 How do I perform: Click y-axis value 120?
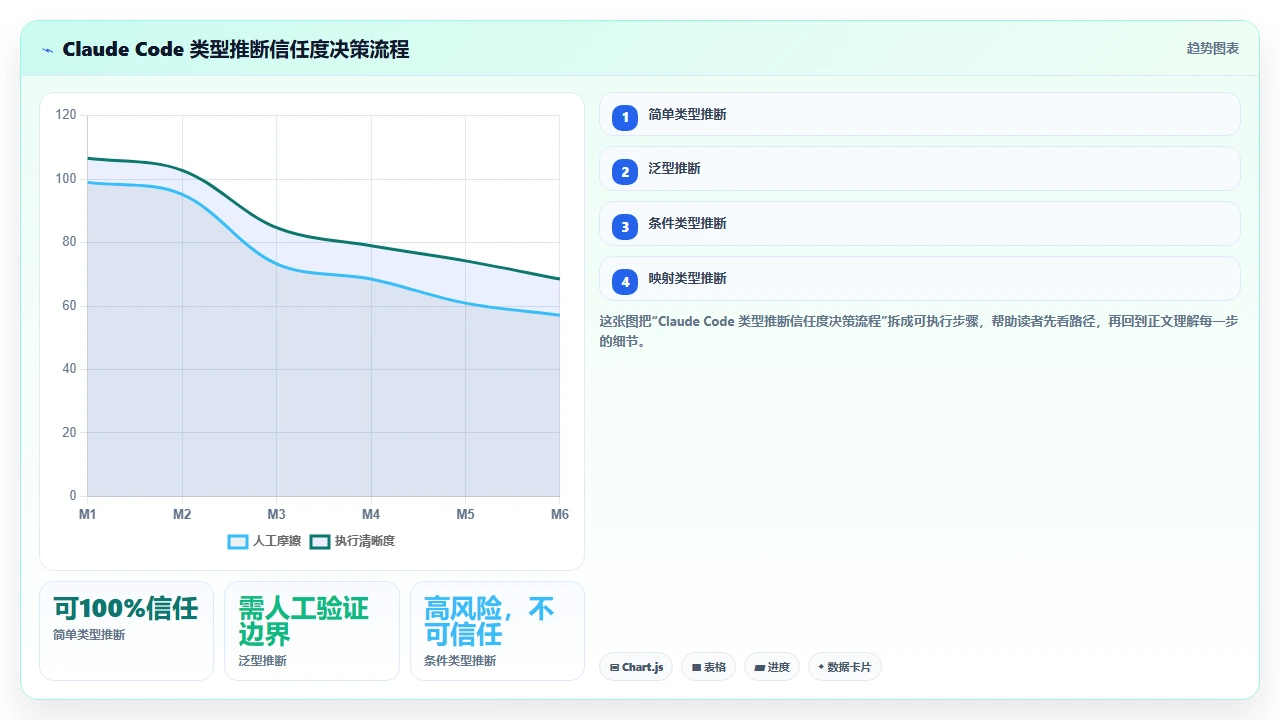(66, 115)
